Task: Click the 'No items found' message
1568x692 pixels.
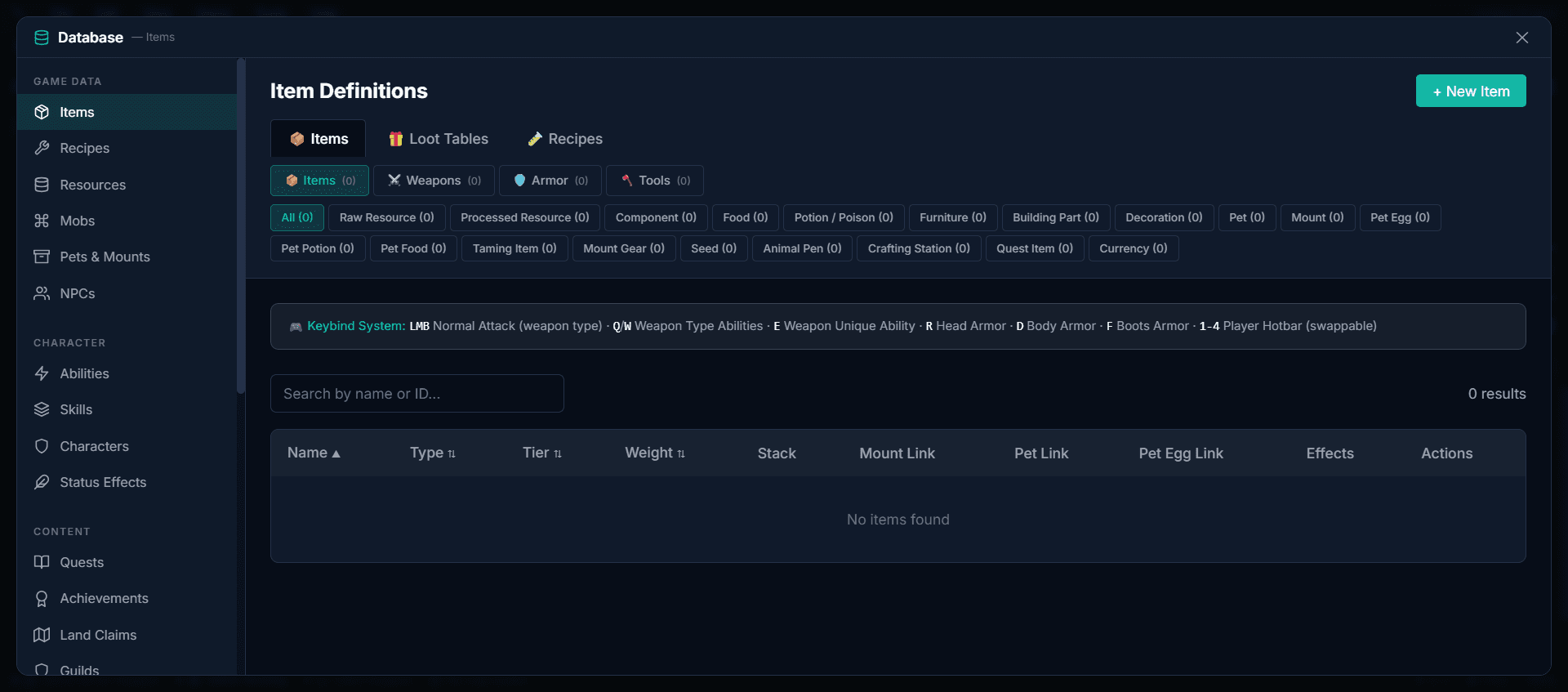Action: (898, 520)
